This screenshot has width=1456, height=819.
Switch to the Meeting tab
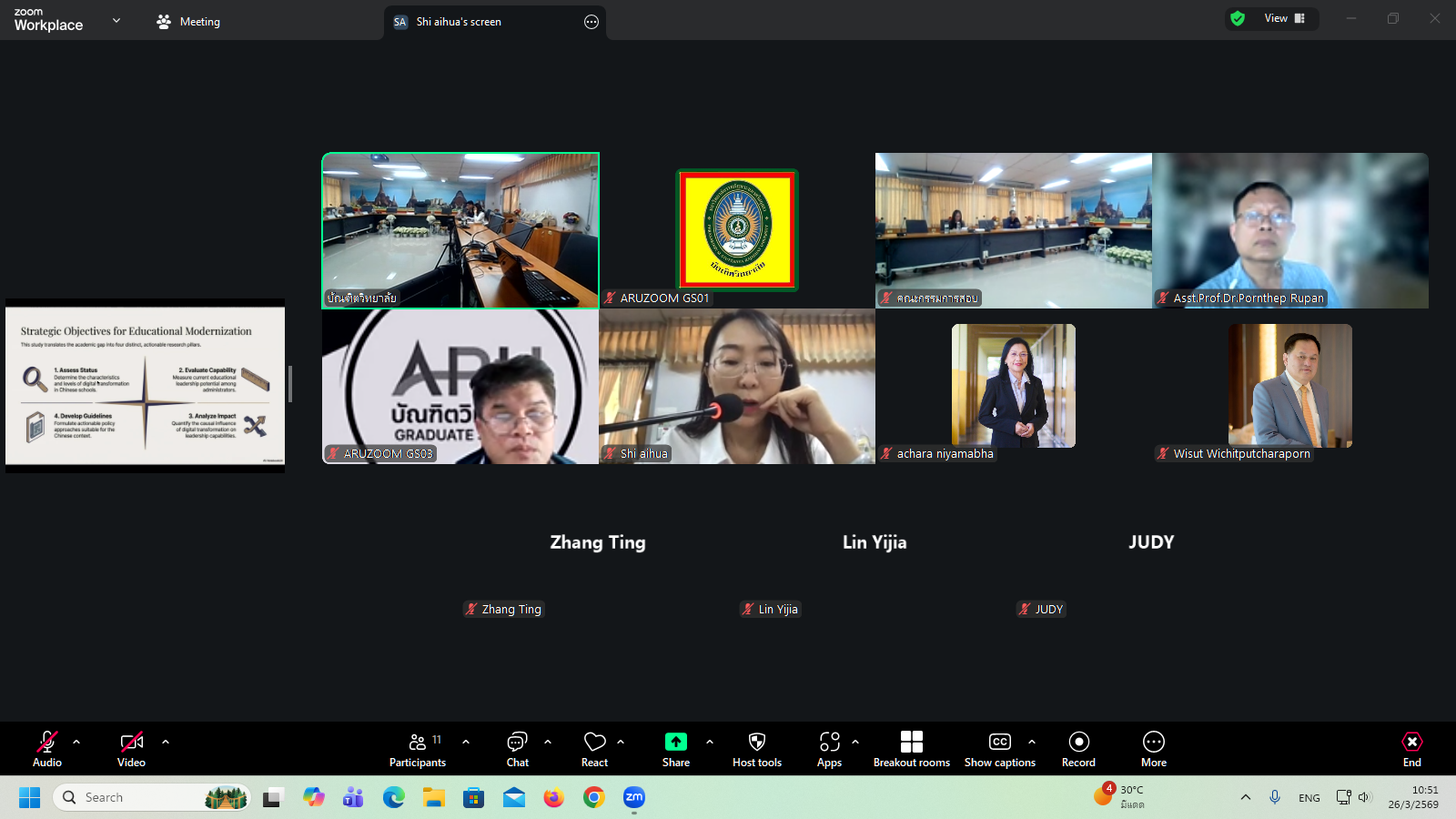click(188, 22)
